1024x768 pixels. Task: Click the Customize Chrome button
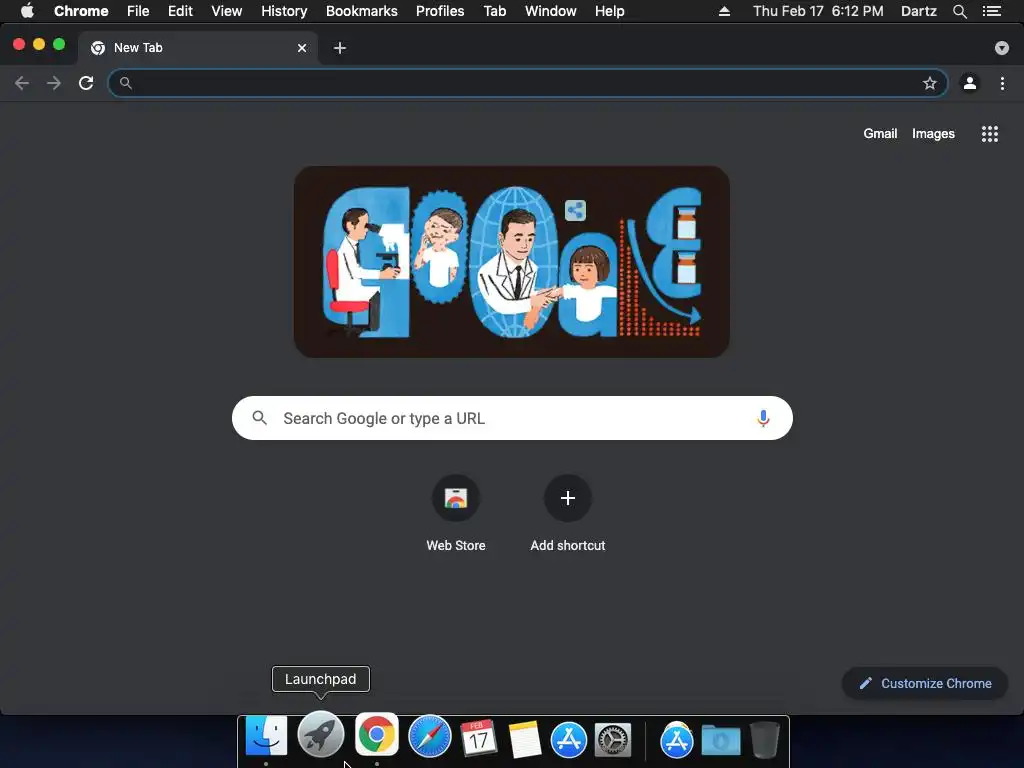[925, 683]
